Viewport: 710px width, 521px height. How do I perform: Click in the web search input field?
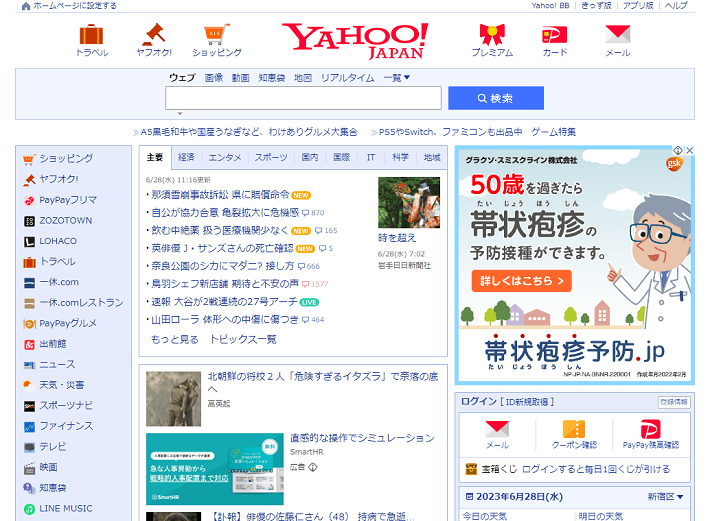pyautogui.click(x=303, y=98)
